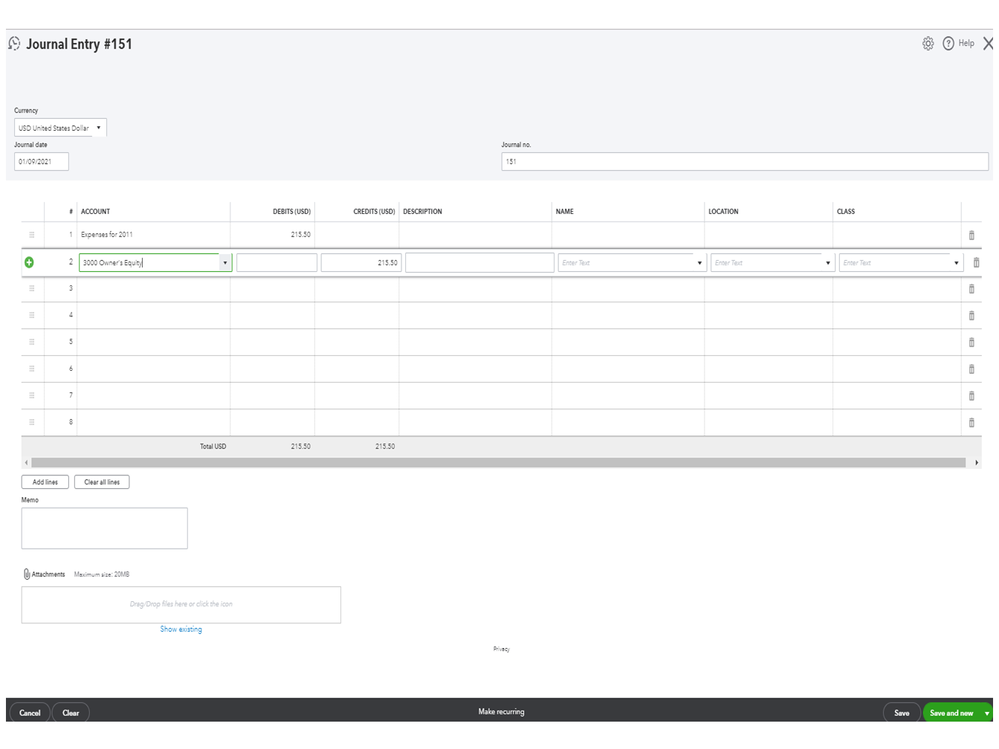Open the Save and new dropdown arrow
999x749 pixels.
[987, 713]
